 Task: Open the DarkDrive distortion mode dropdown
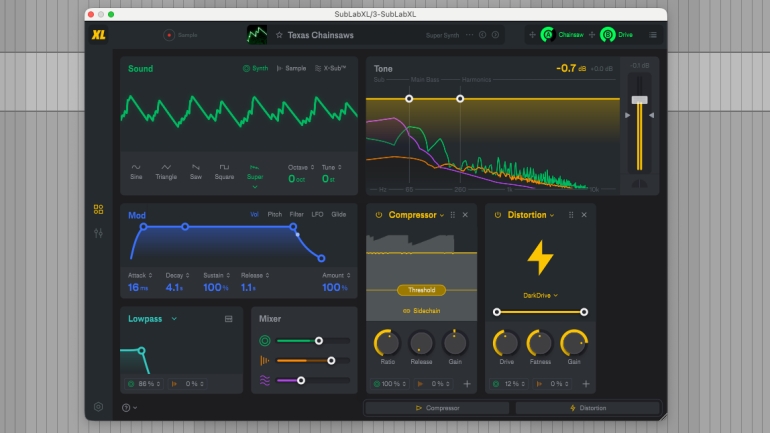tap(540, 296)
